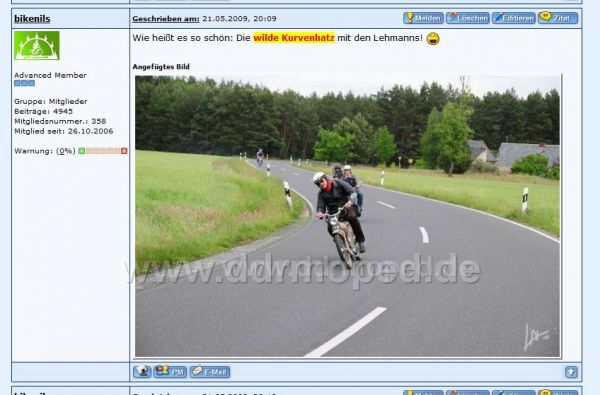Image resolution: width=600 pixels, height=395 pixels.
Task: Click the scroll-to-top arrow icon
Action: click(x=571, y=372)
